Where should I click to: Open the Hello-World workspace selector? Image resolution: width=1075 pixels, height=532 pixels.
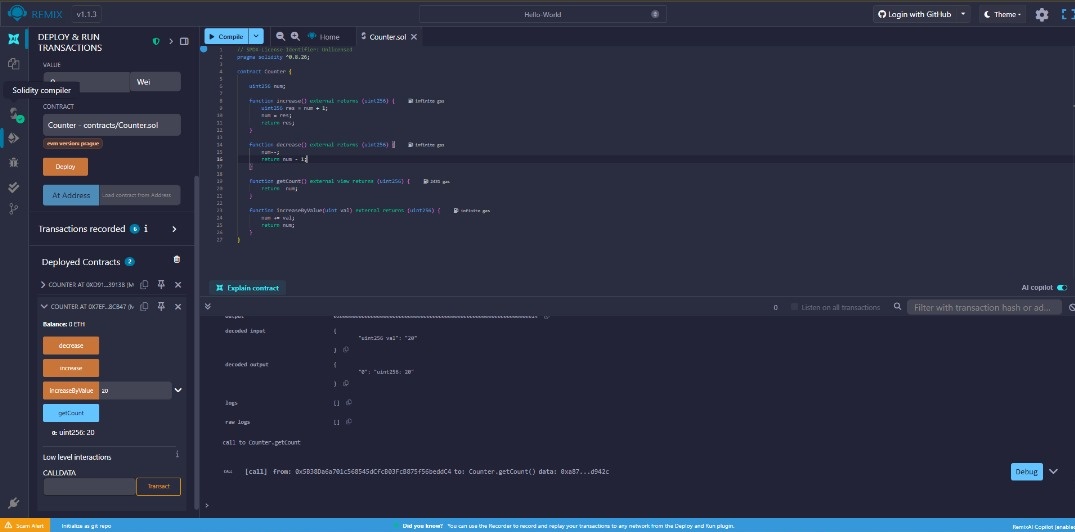tap(542, 14)
